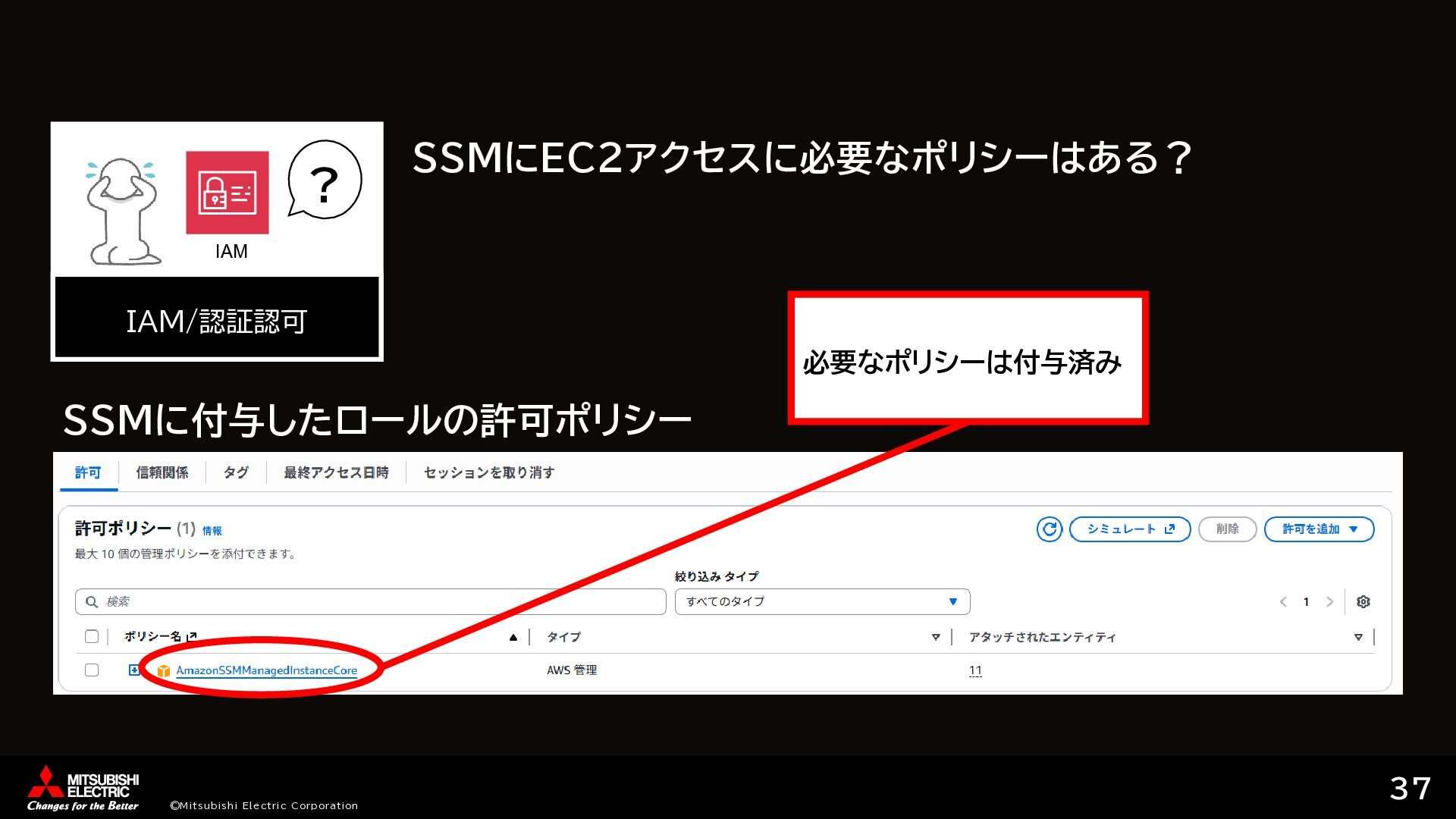The width and height of the screenshot is (1456, 819).
Task: Click the 許可ポリシー section heading
Action: (123, 529)
